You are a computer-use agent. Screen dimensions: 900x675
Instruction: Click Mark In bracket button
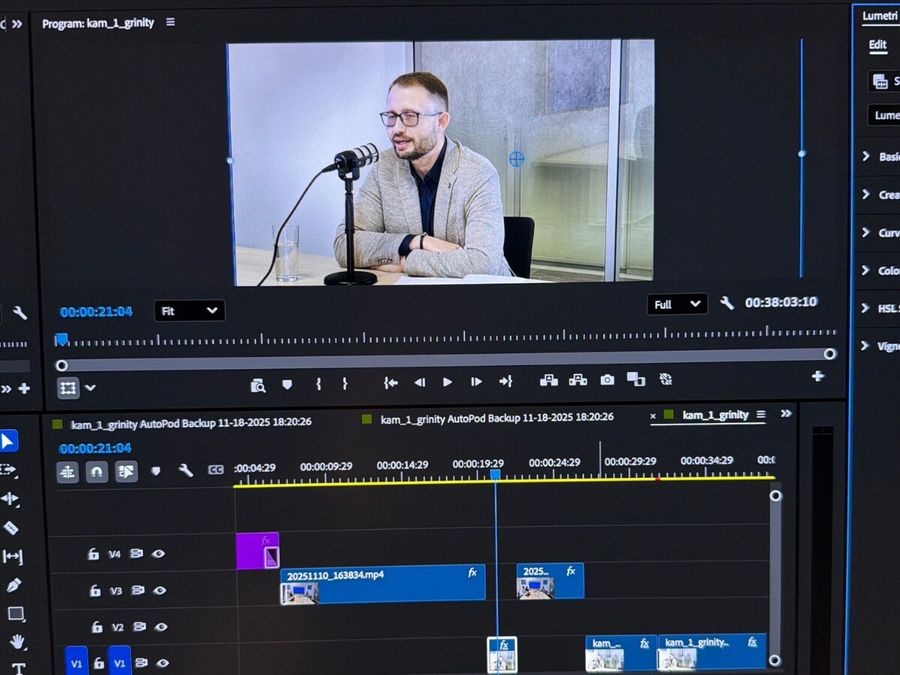coord(319,383)
